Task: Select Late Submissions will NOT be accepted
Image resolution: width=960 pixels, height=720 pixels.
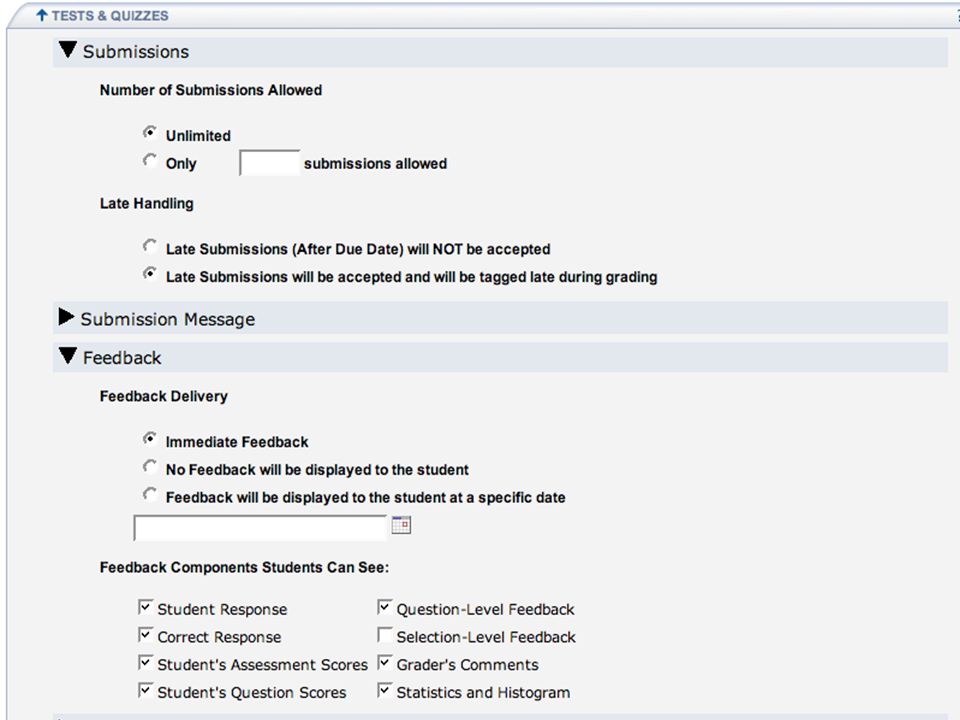Action: [149, 246]
